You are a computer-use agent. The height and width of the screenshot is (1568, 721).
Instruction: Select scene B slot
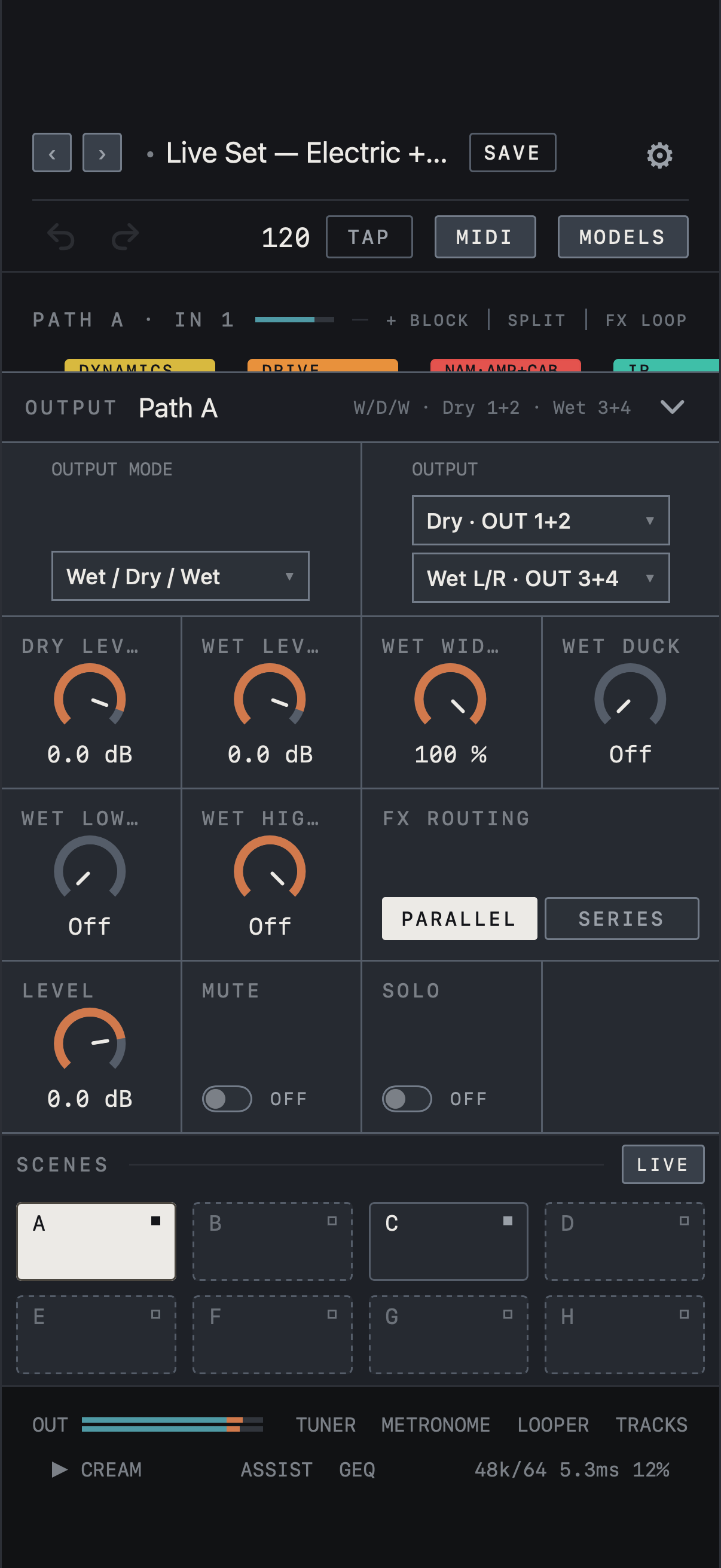[x=273, y=1241]
